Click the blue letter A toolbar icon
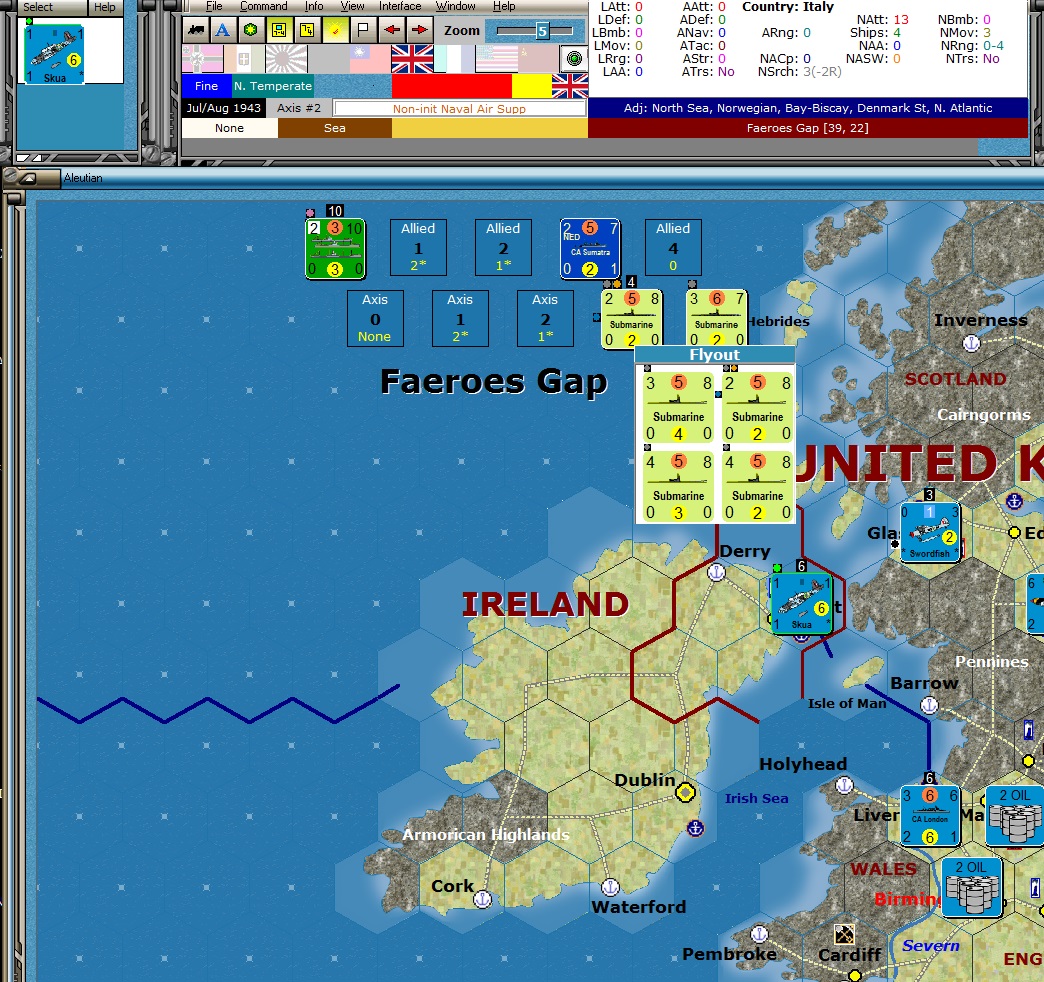Viewport: 1044px width, 982px height. [223, 31]
